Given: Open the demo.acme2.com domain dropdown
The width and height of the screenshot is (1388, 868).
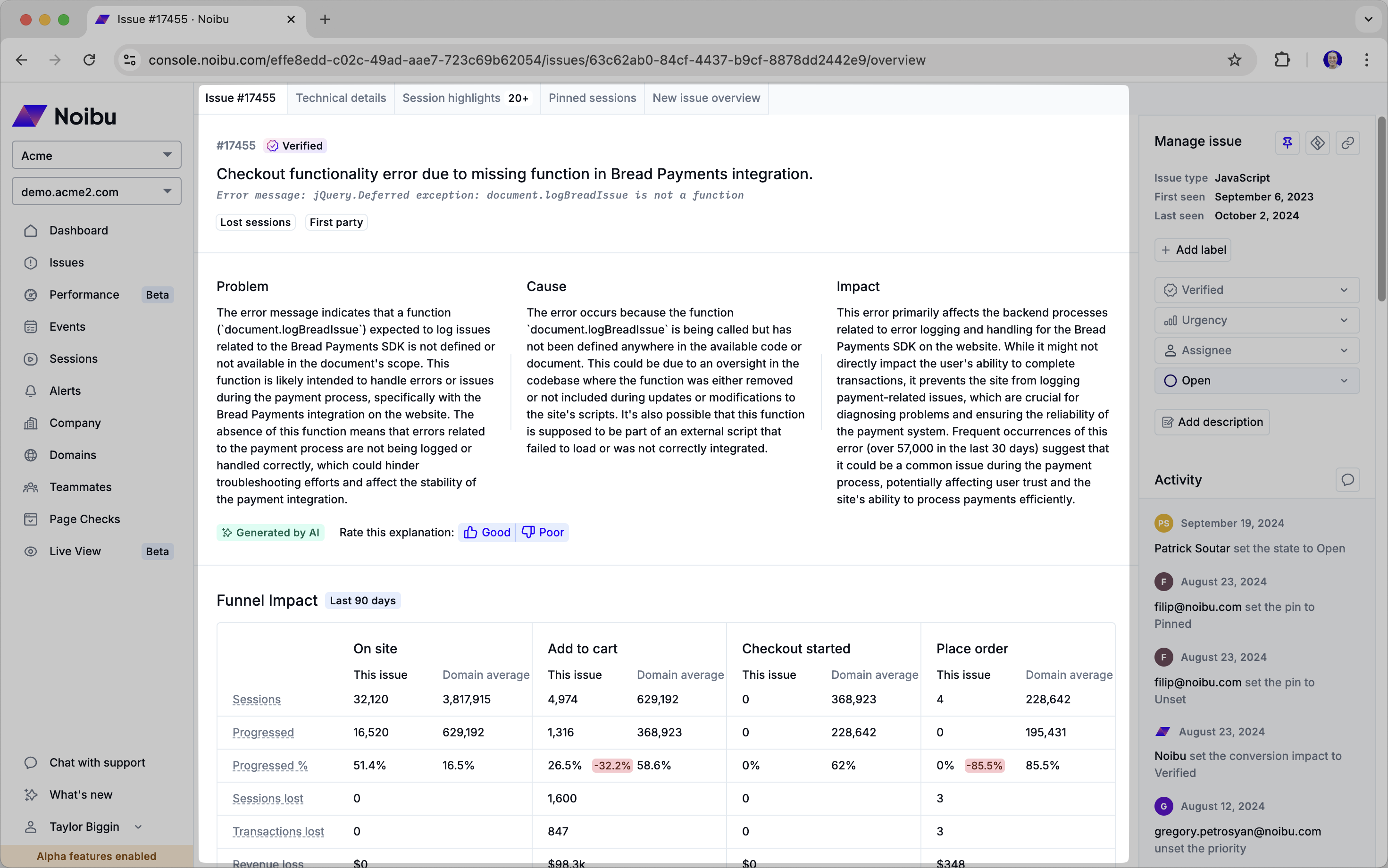Looking at the screenshot, I should click(x=96, y=191).
